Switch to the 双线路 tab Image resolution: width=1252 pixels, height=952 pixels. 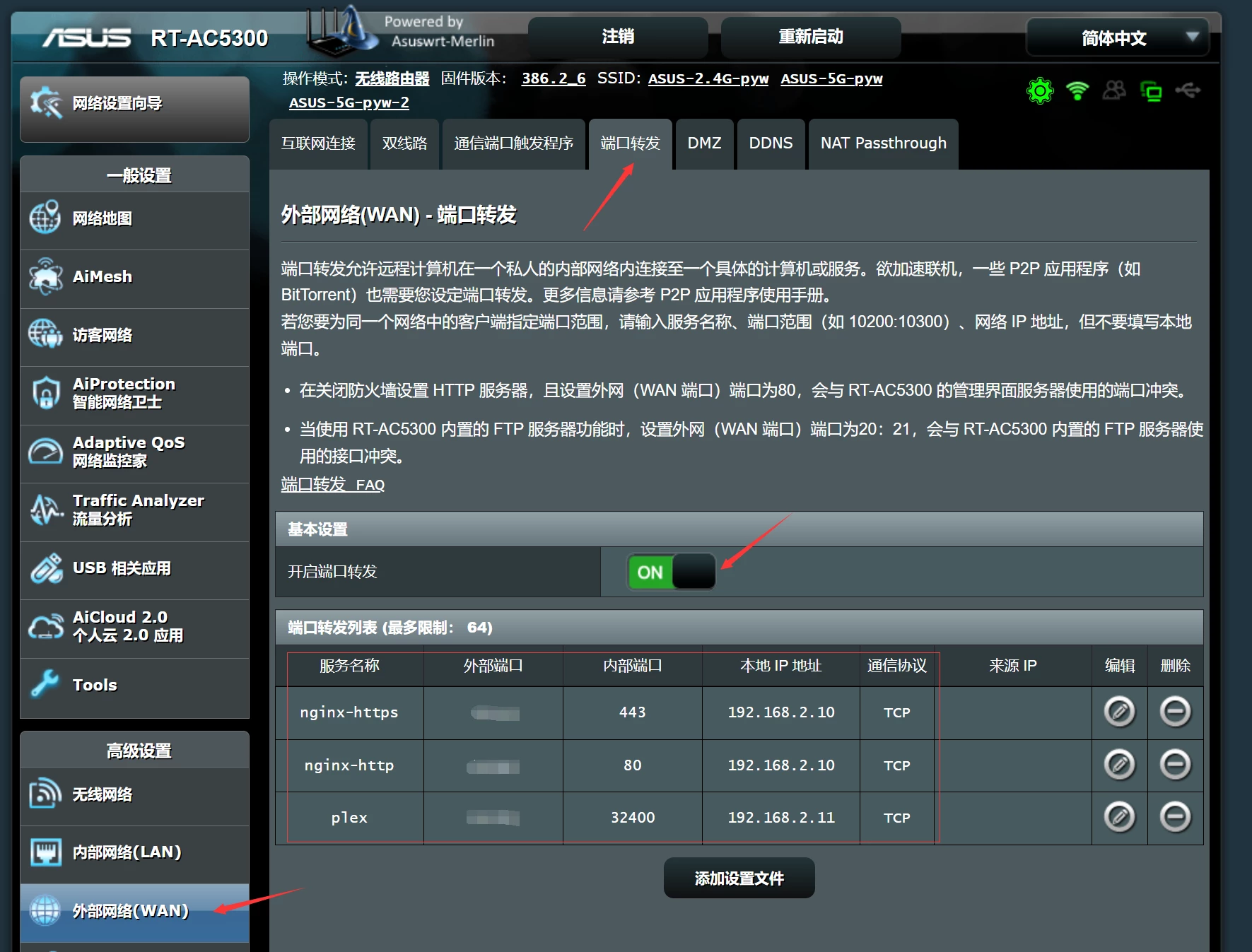404,143
